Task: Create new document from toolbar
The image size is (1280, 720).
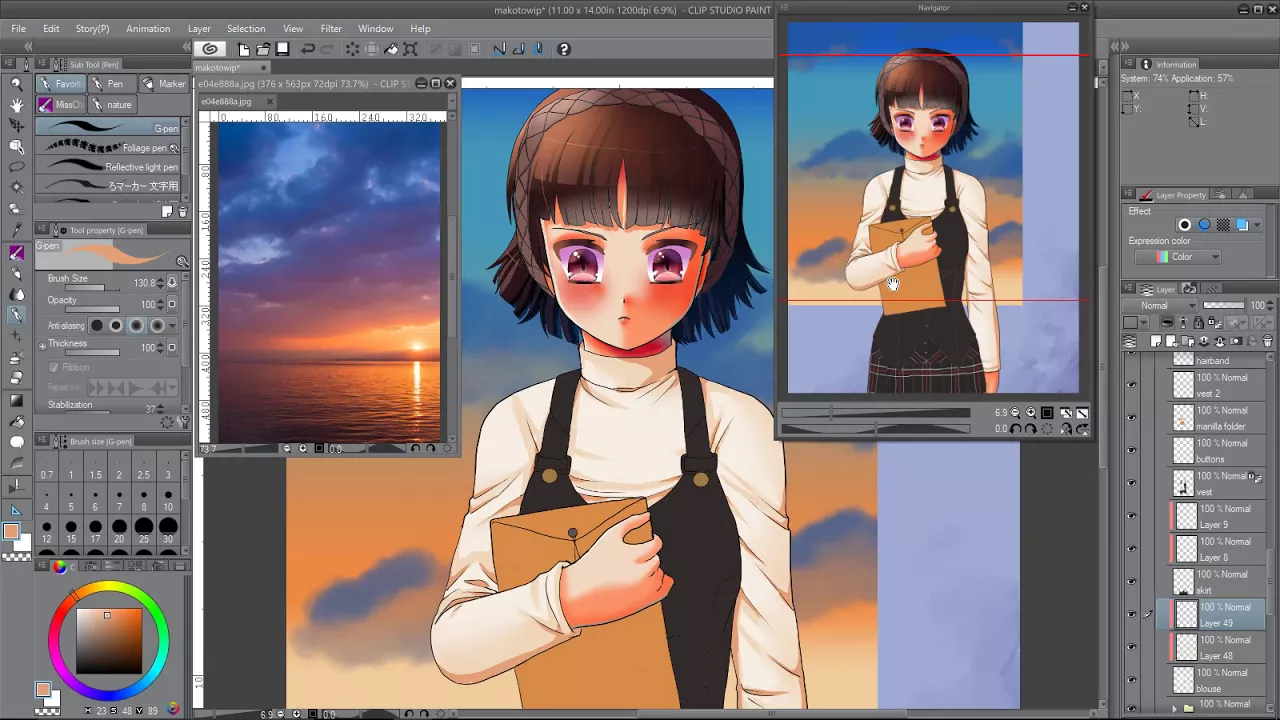Action: click(x=244, y=49)
